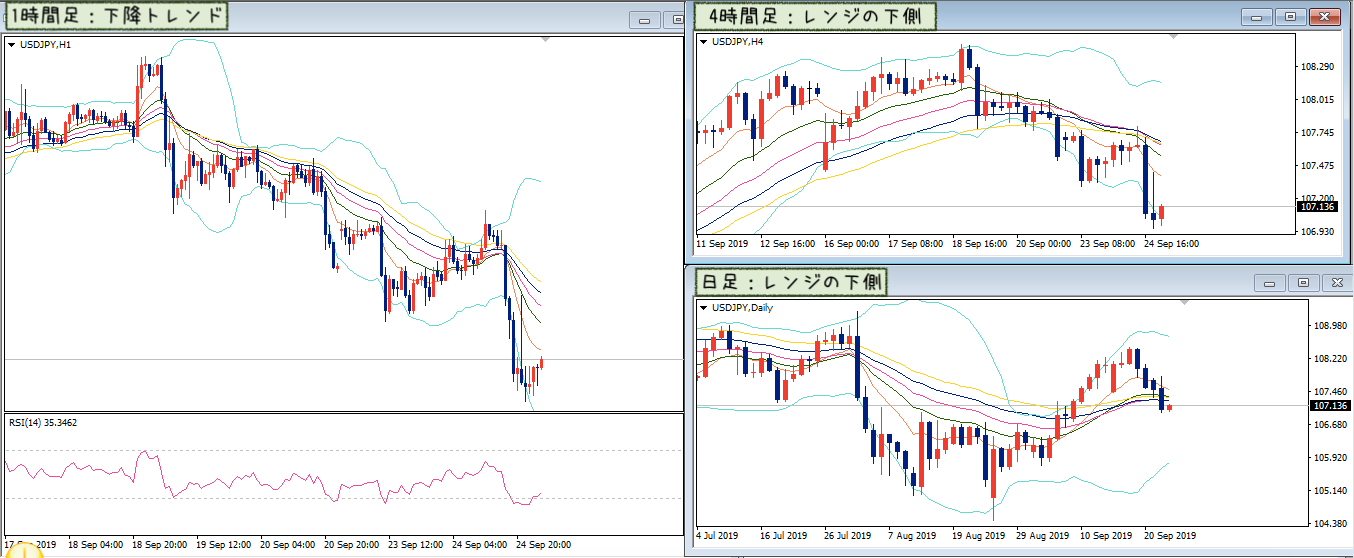Click 108.015 on the H4 price axis
Viewport: 1354px width, 558px height.
pos(1317,100)
